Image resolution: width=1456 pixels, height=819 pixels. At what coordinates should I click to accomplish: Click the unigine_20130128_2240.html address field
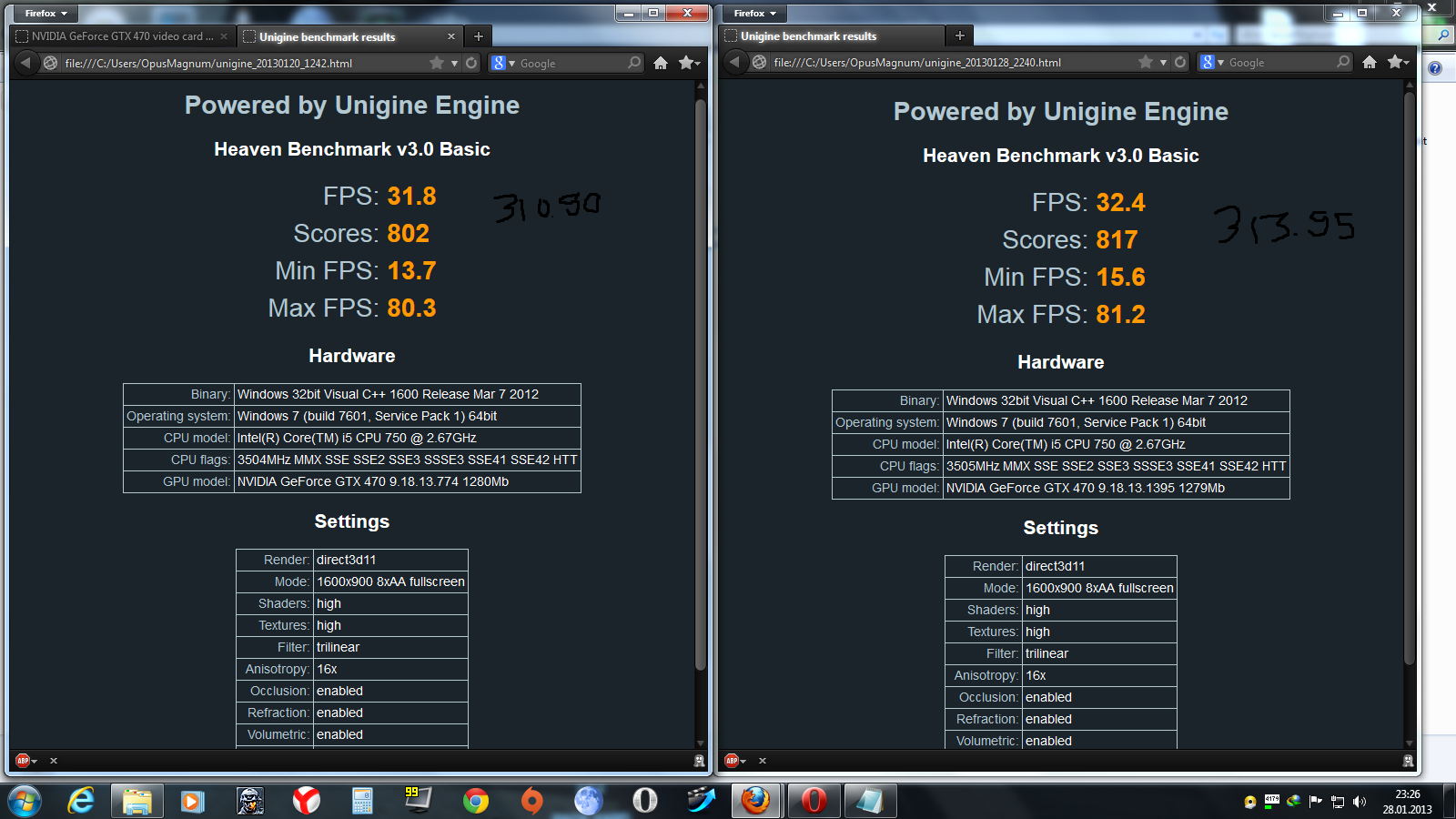(x=946, y=63)
